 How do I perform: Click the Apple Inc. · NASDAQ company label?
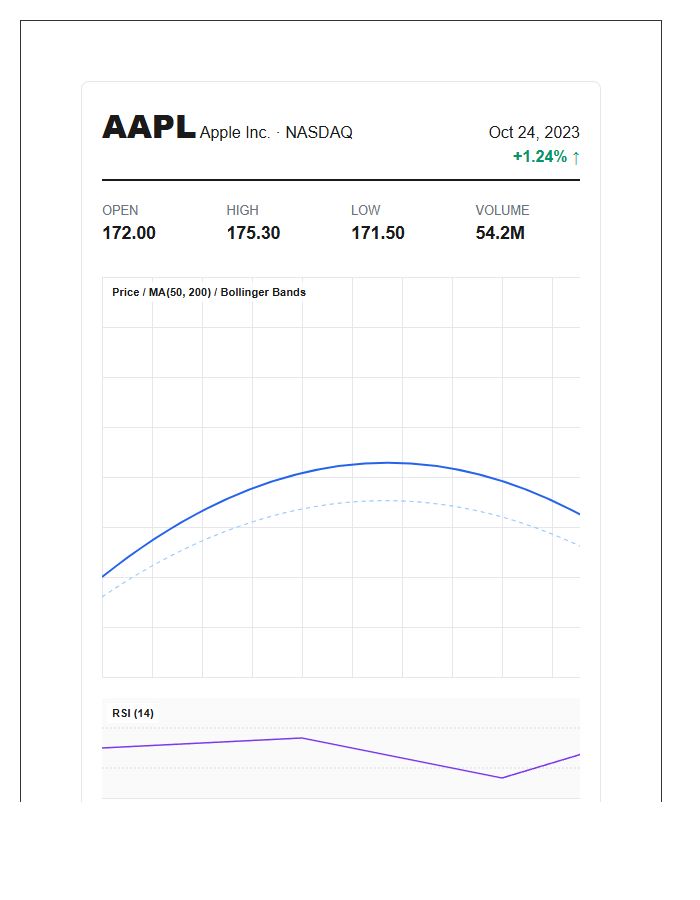tap(276, 133)
